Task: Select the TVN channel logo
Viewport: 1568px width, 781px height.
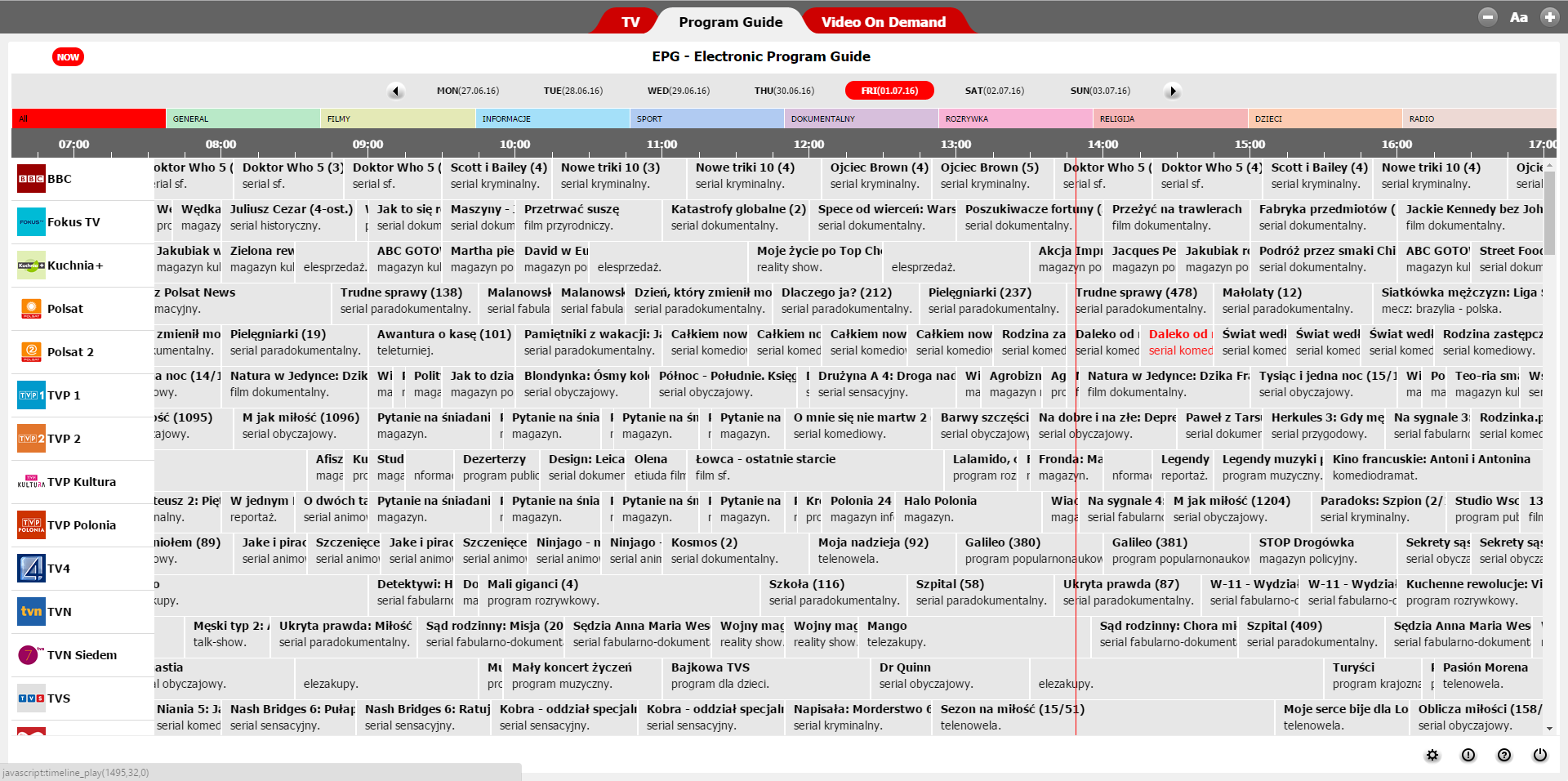Action: click(31, 611)
